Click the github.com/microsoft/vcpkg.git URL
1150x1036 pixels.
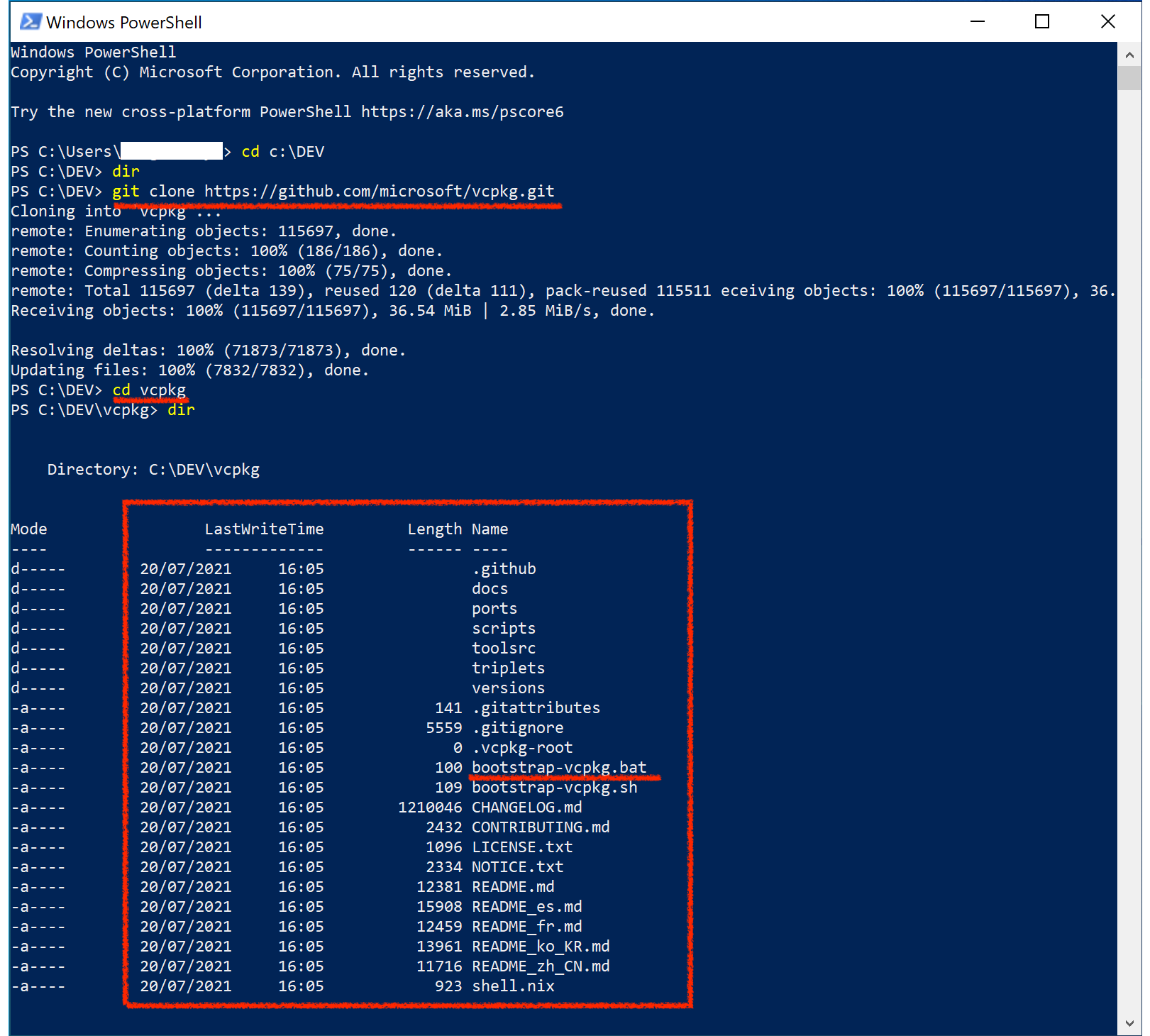click(380, 192)
